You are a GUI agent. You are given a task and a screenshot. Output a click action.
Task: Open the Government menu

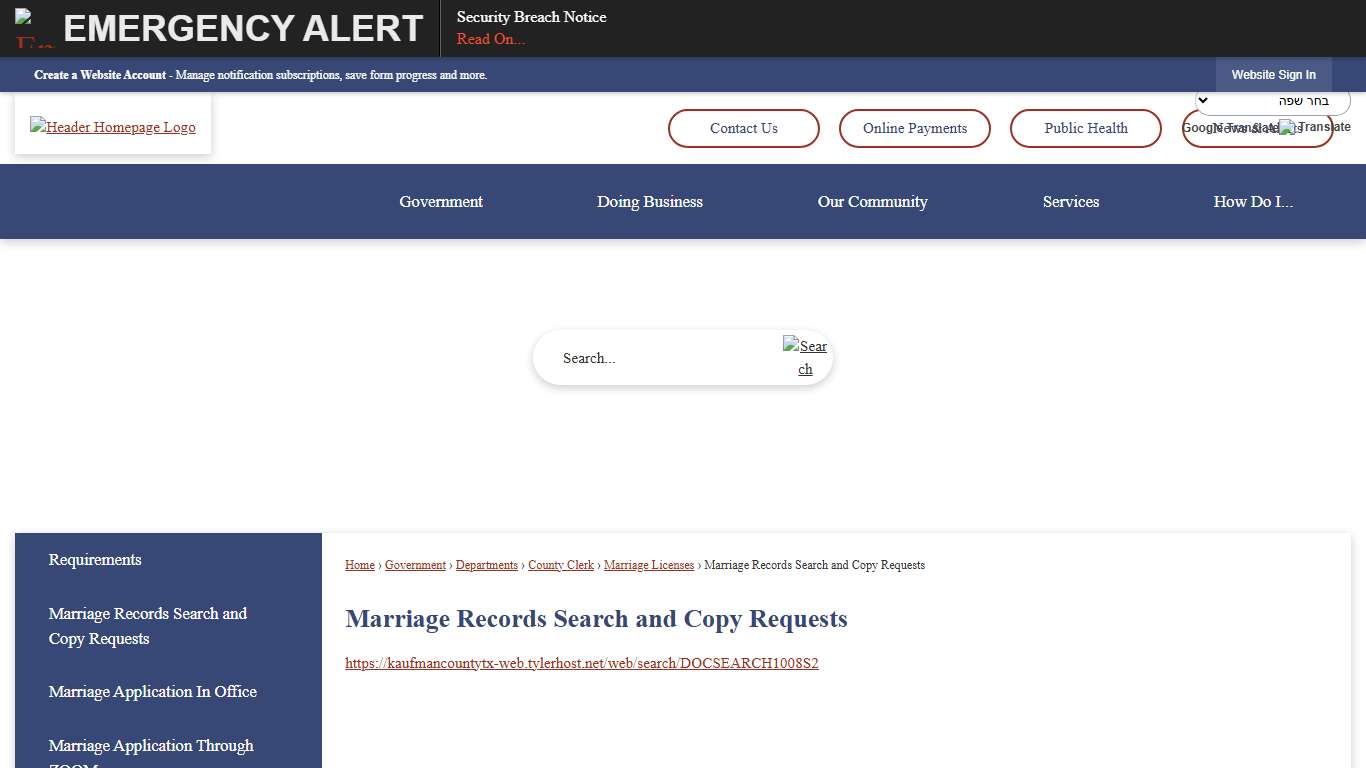coord(440,201)
